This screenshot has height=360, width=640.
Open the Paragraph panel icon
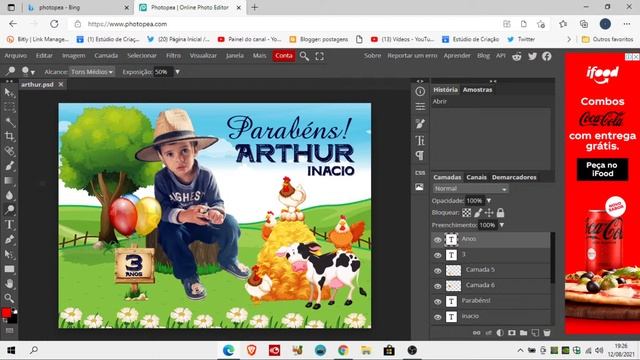coord(420,156)
